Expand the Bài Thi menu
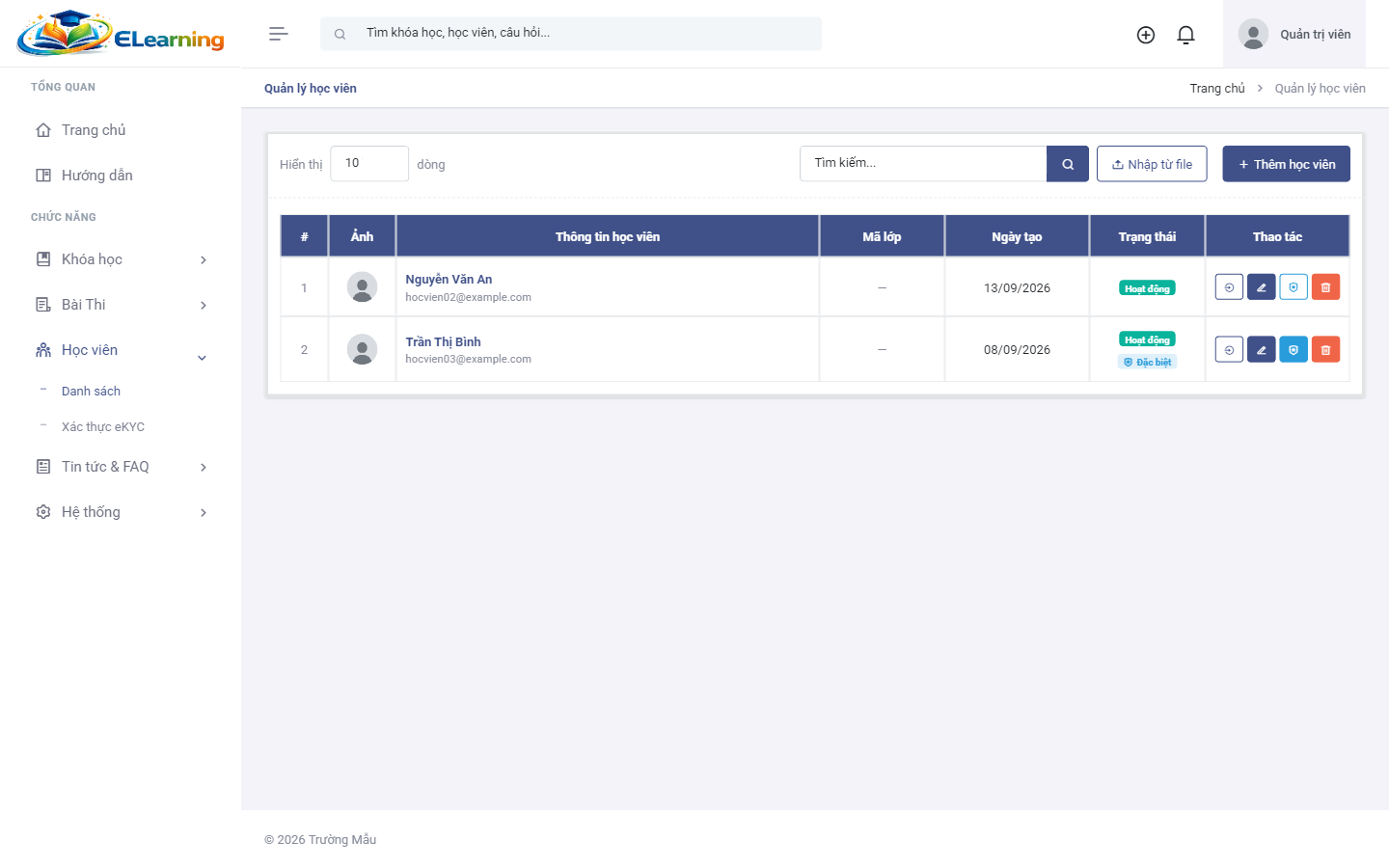Viewport: 1389px width, 868px height. coord(121,305)
